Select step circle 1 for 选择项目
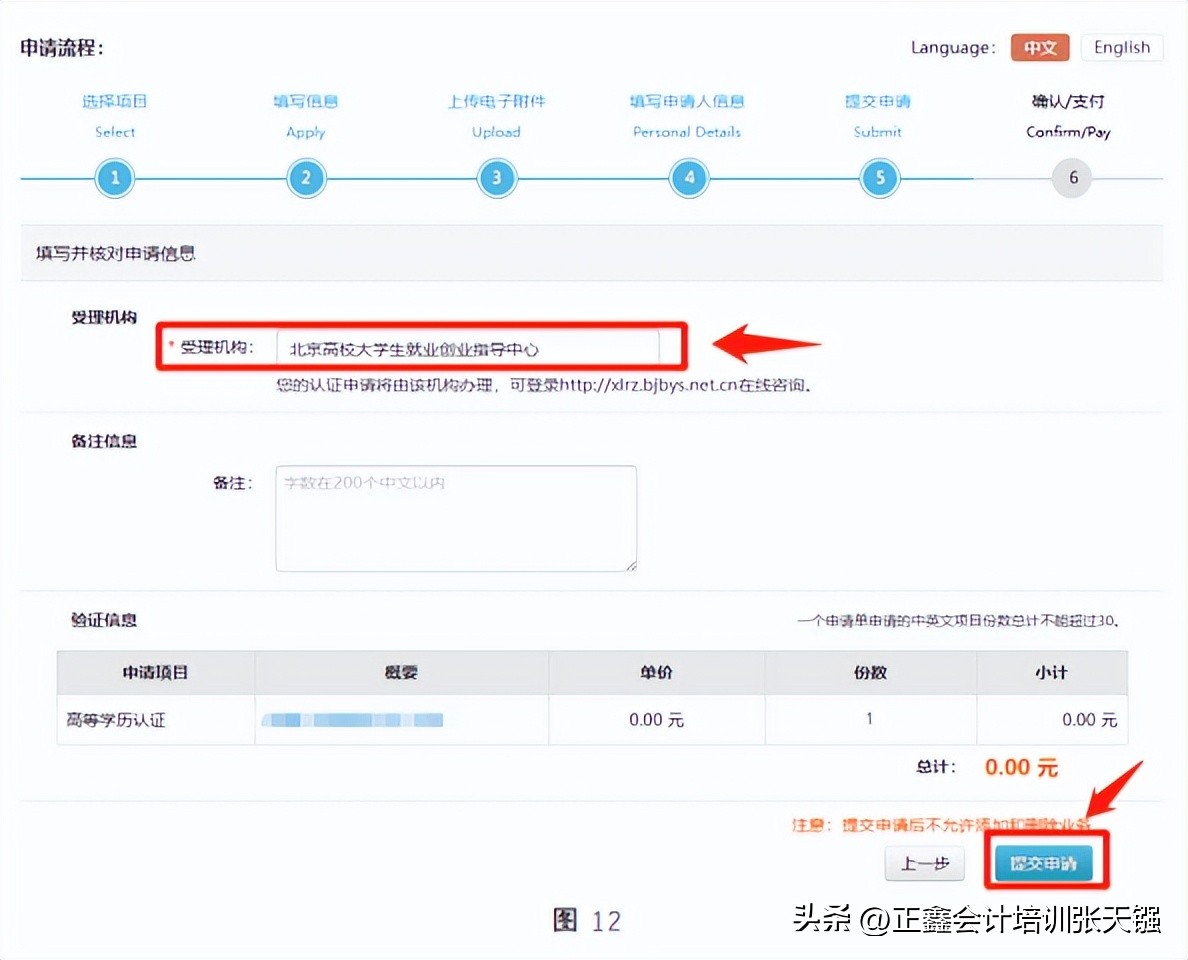The image size is (1188, 960). pos(114,177)
